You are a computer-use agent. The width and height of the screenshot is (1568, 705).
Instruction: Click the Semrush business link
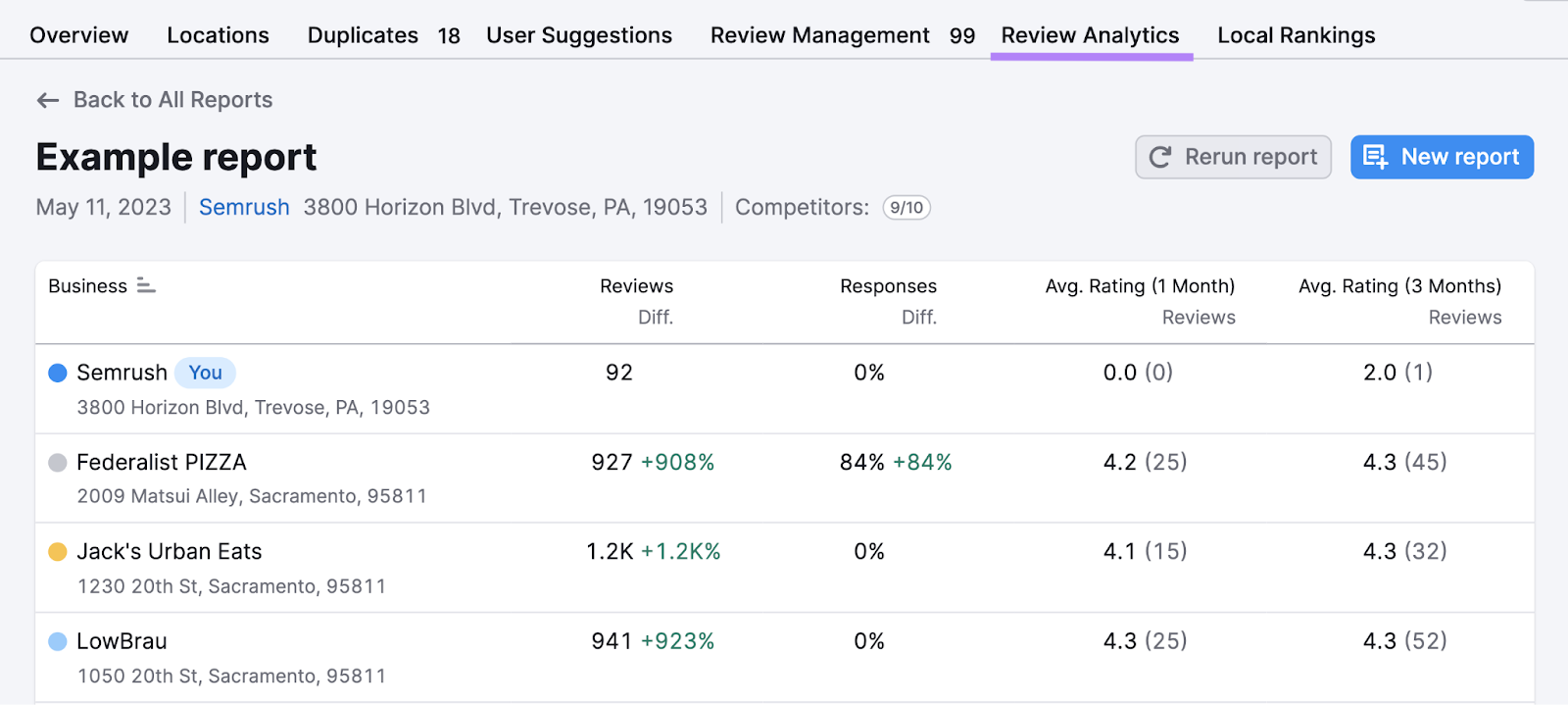point(244,208)
